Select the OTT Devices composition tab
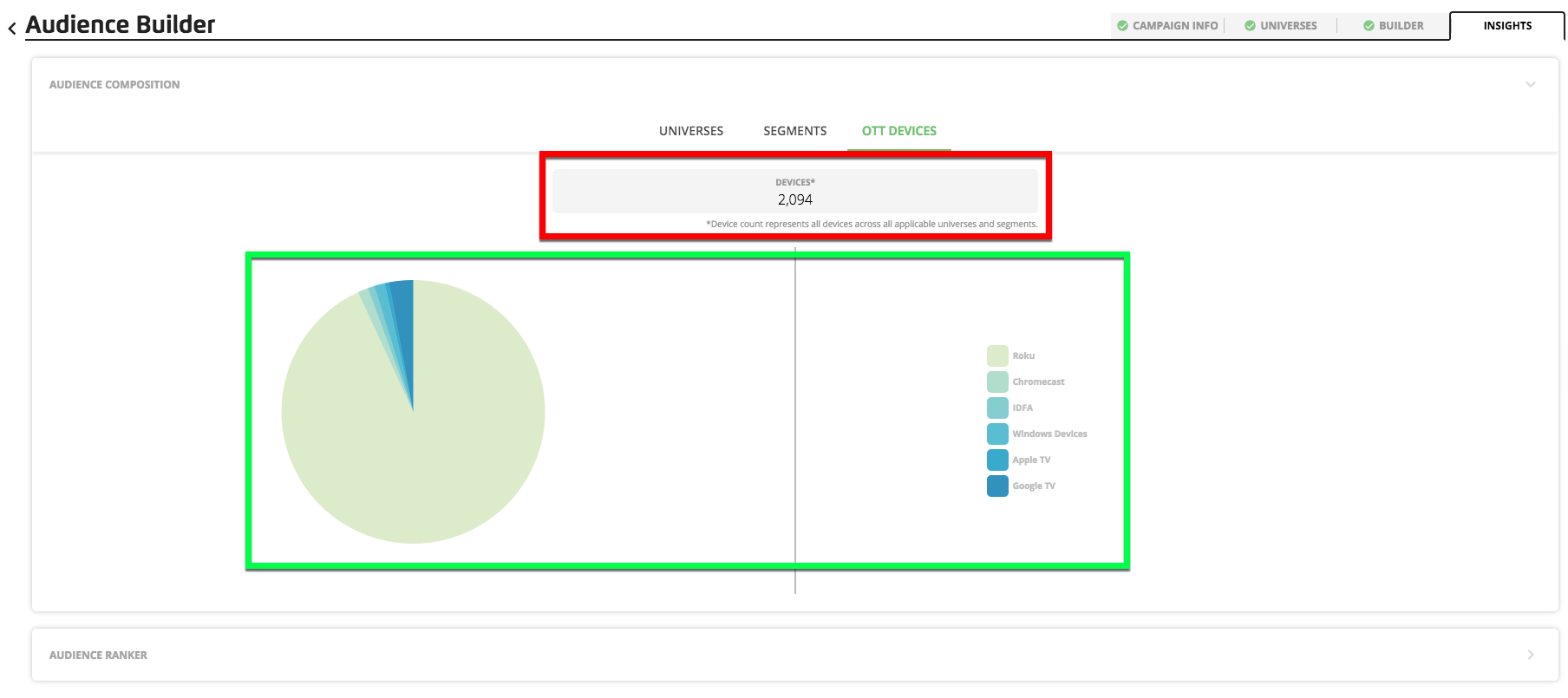The height and width of the screenshot is (698, 1568). point(899,131)
